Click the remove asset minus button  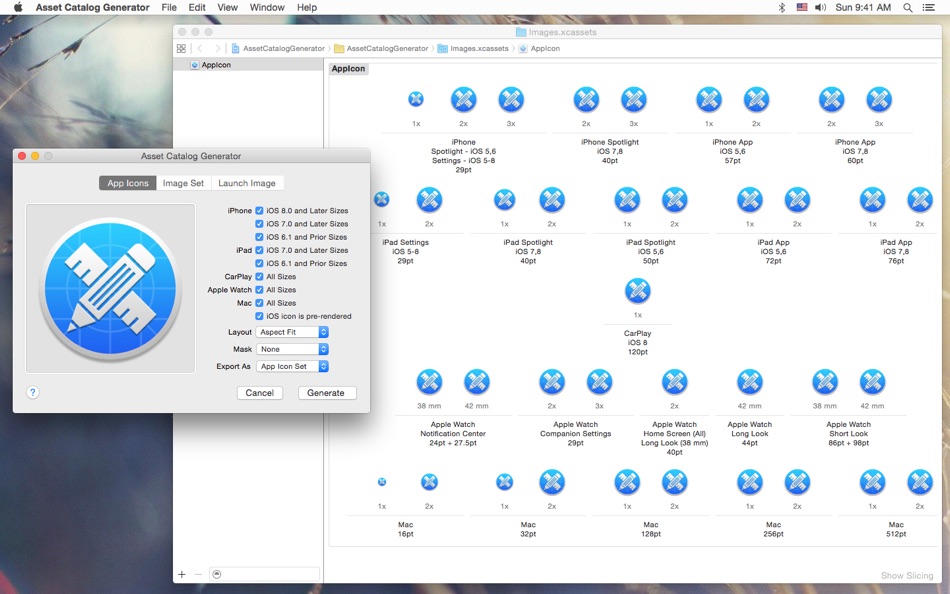click(x=198, y=574)
